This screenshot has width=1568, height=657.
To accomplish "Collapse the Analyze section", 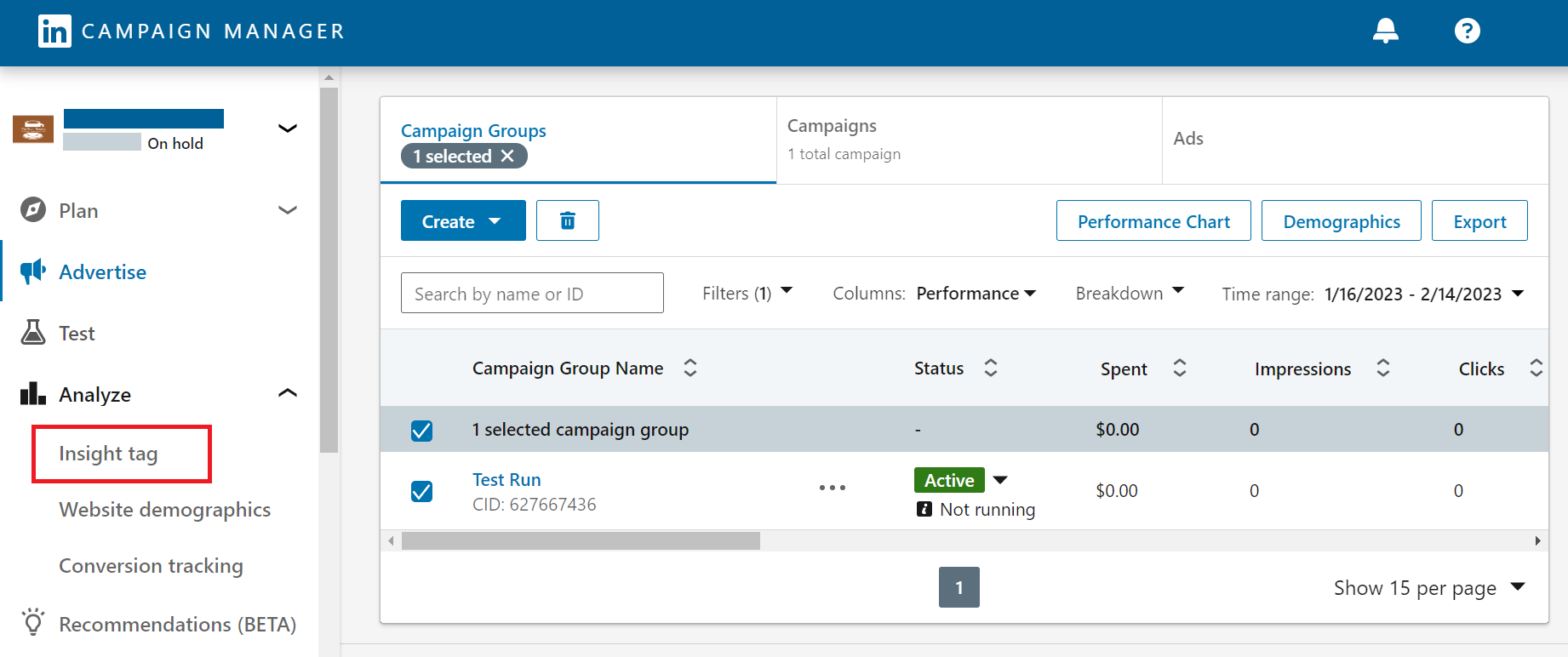I will pyautogui.click(x=288, y=393).
